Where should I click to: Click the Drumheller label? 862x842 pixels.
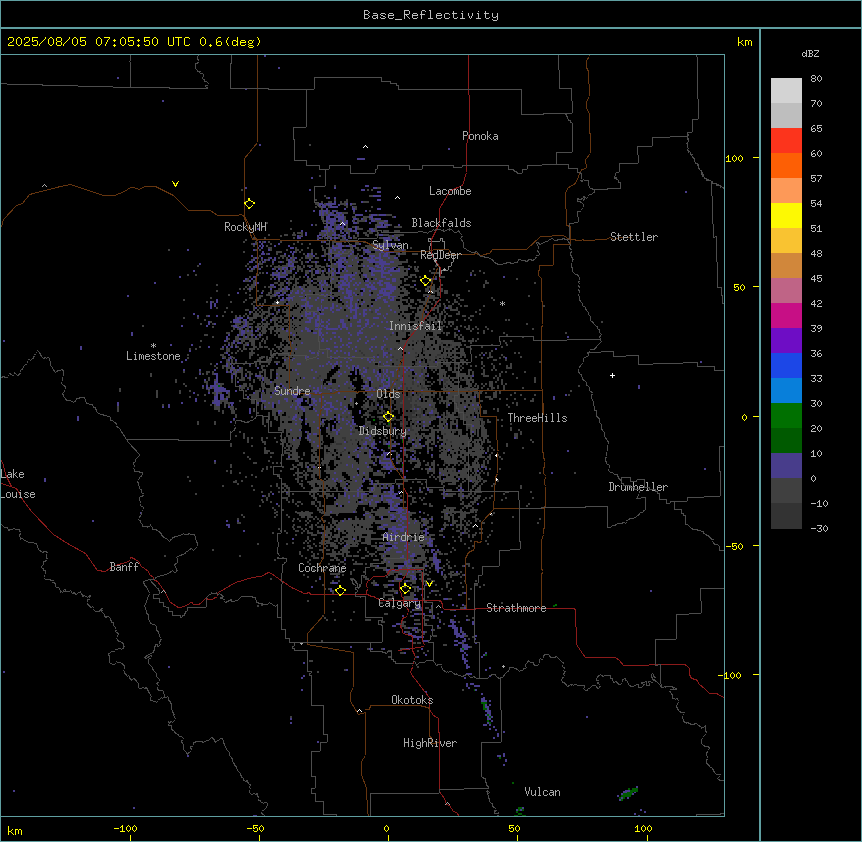pyautogui.click(x=638, y=487)
